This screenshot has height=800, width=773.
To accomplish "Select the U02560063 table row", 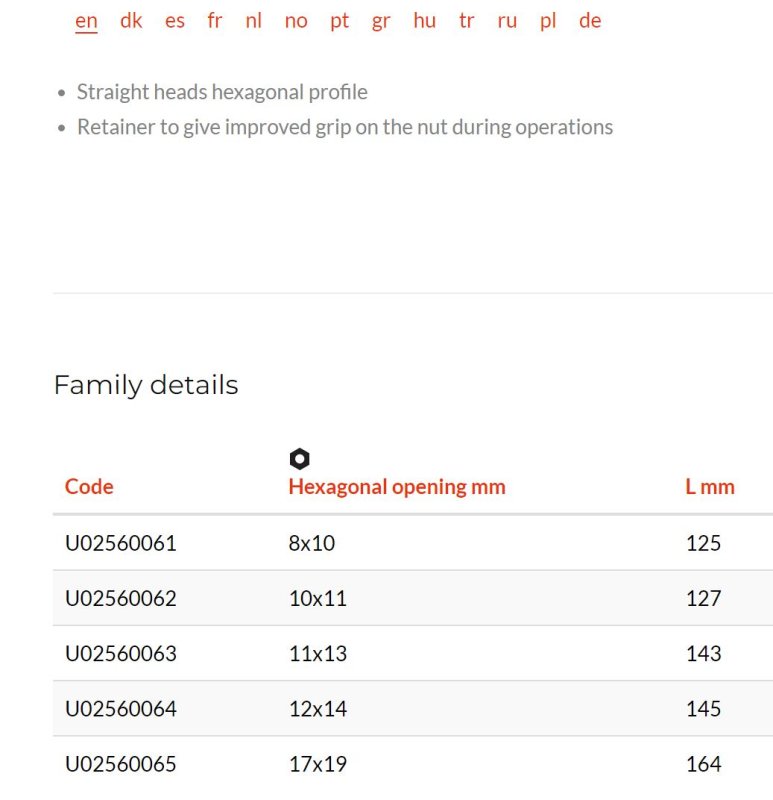I will [413, 653].
